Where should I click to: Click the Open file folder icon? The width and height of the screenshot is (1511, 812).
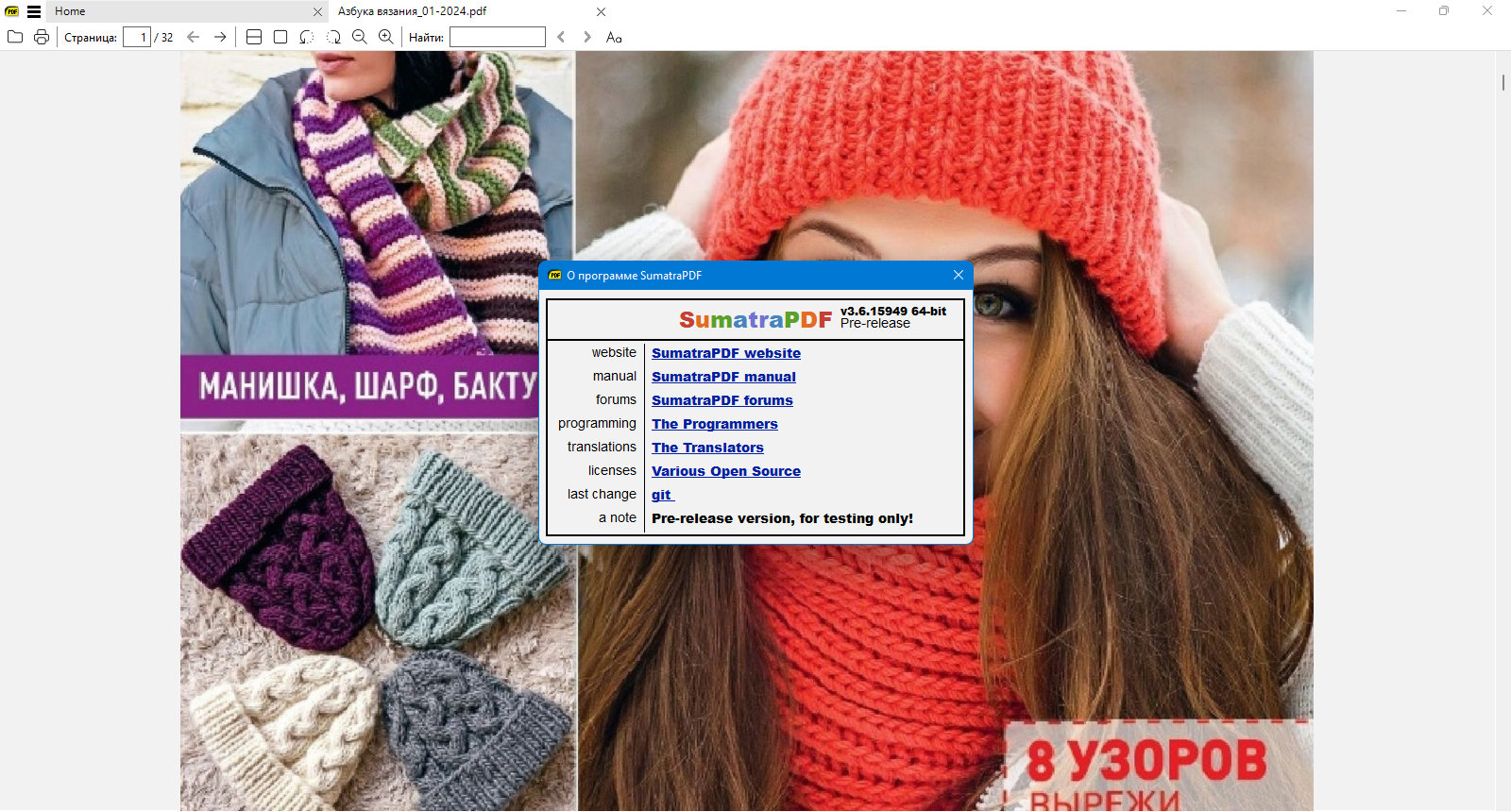[15, 37]
